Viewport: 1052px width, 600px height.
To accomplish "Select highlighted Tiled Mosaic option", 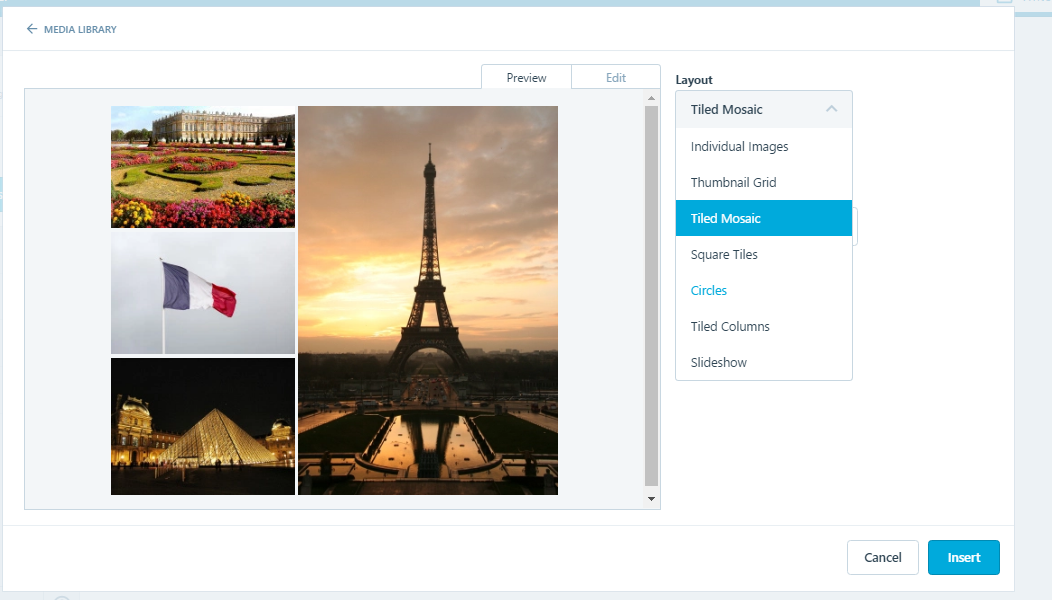I will (726, 219).
